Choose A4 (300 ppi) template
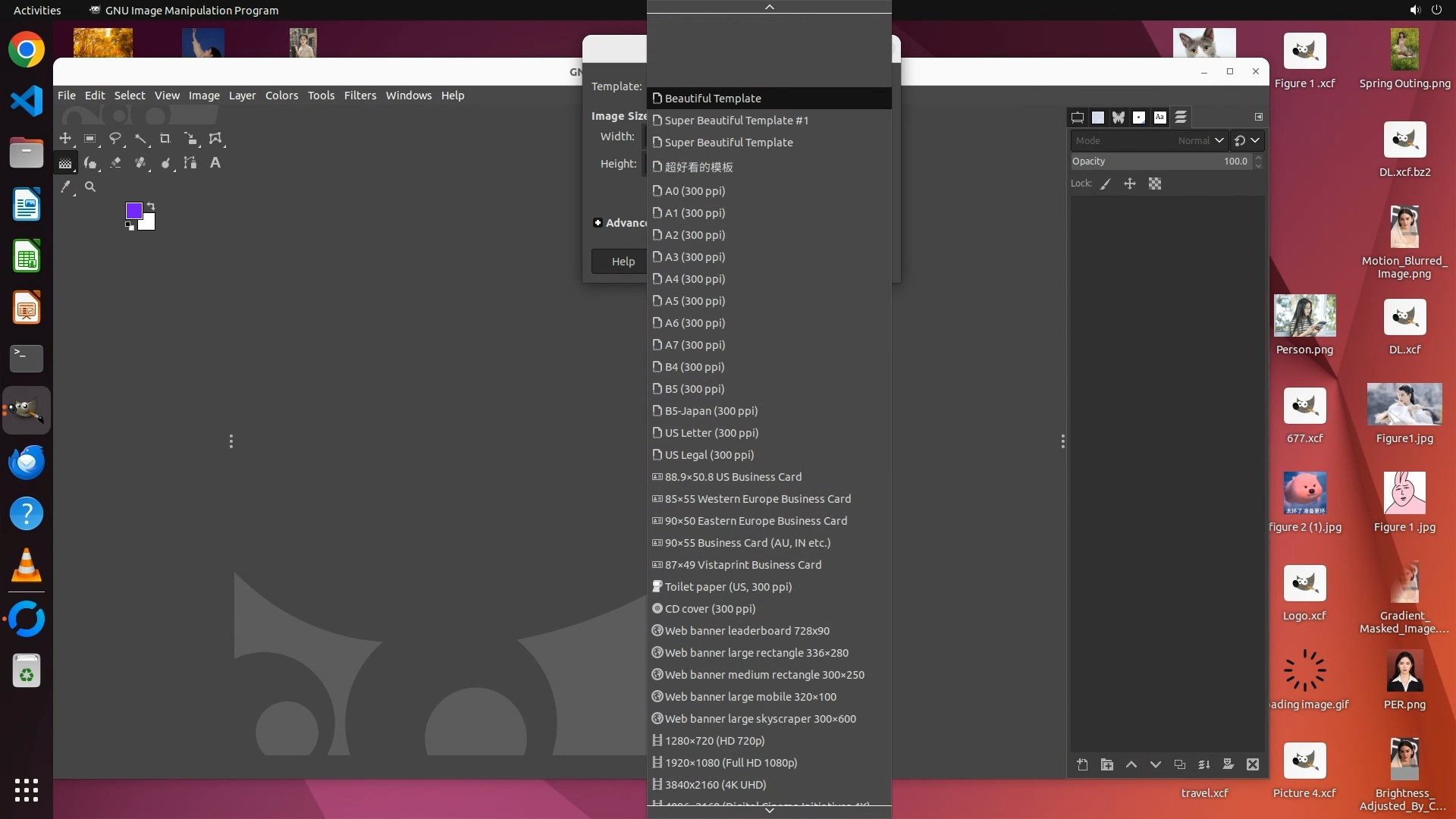Viewport: 1456px width, 819px height. (695, 279)
